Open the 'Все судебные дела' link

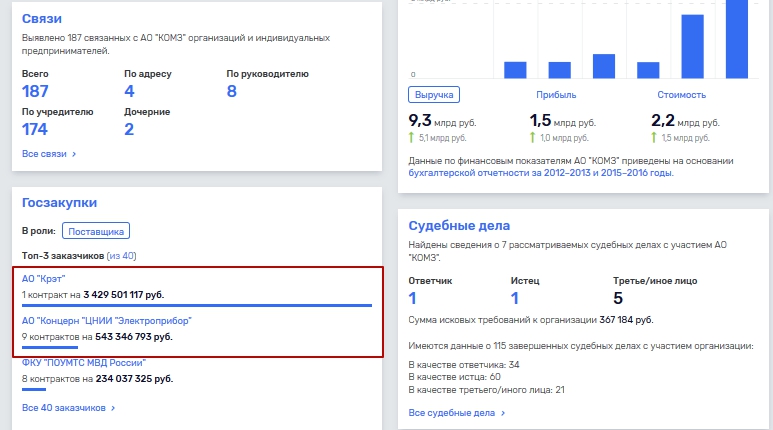coord(452,413)
